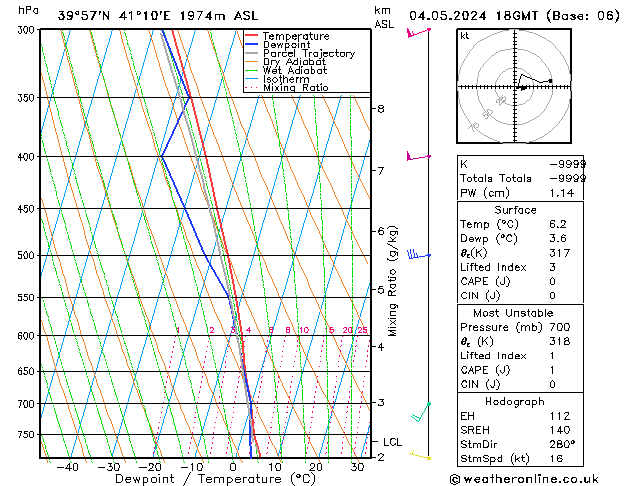629x486 pixels.
Task: Click the '0' temperature axis label
Action: [x=233, y=467]
